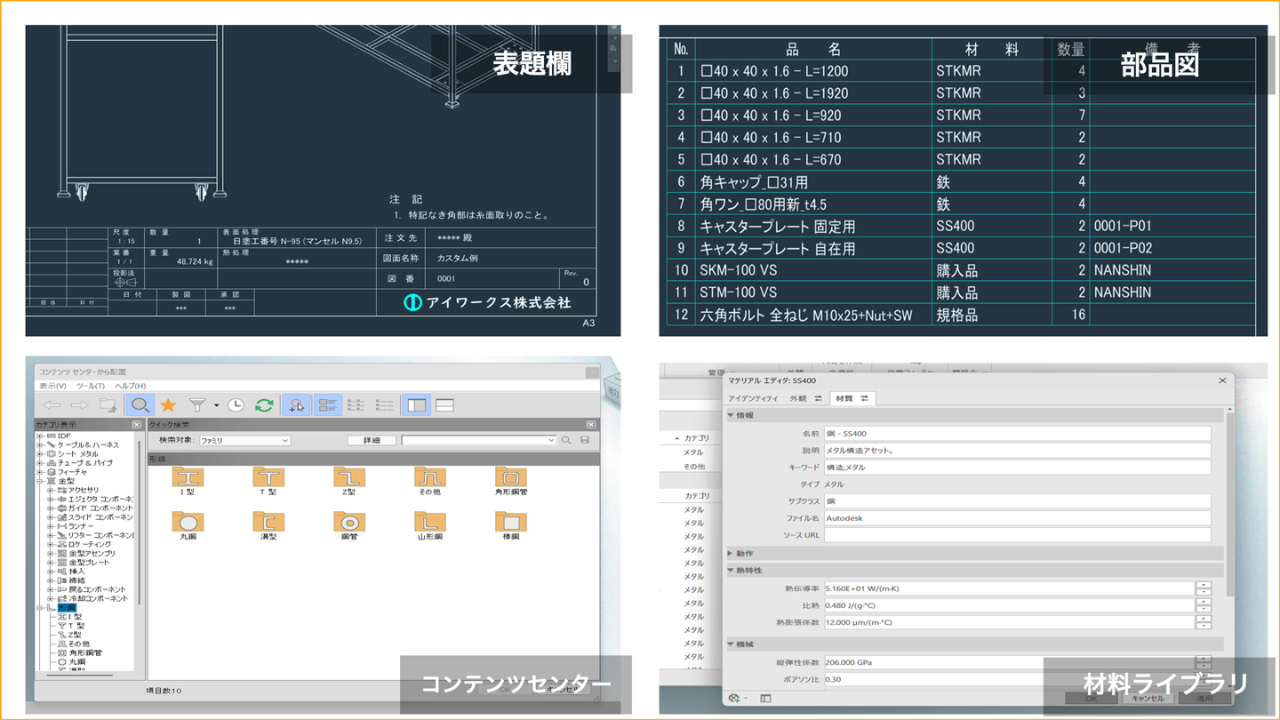Image resolution: width=1280 pixels, height=720 pixels.
Task: Close the カテゴリ表示 panel
Action: [139, 425]
